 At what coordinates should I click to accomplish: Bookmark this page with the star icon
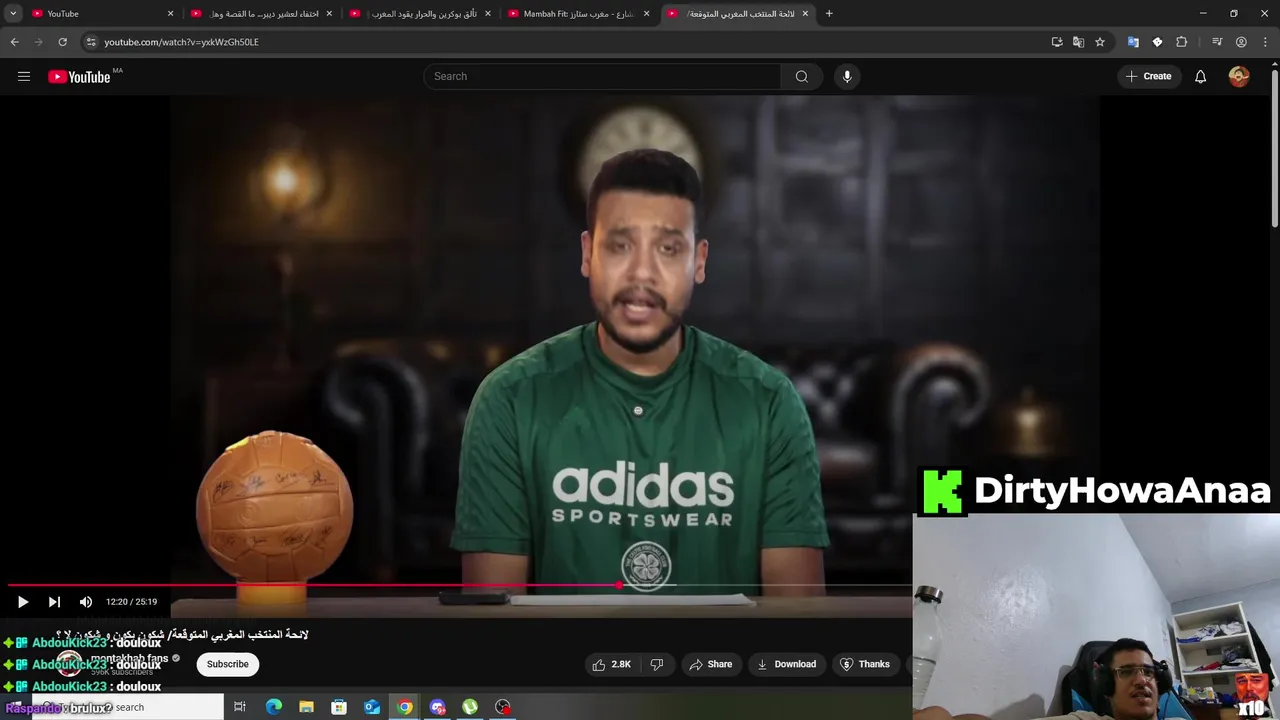coord(1100,42)
